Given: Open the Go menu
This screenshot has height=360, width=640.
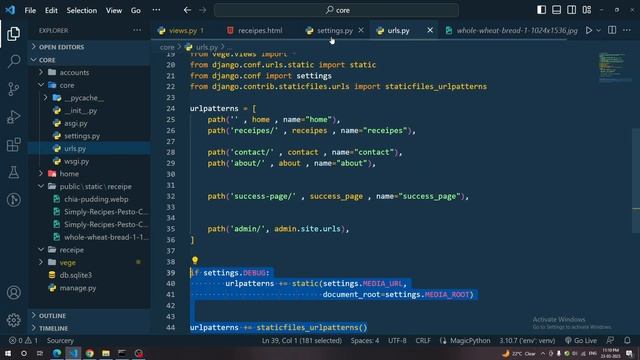Looking at the screenshot, I should pos(136,10).
